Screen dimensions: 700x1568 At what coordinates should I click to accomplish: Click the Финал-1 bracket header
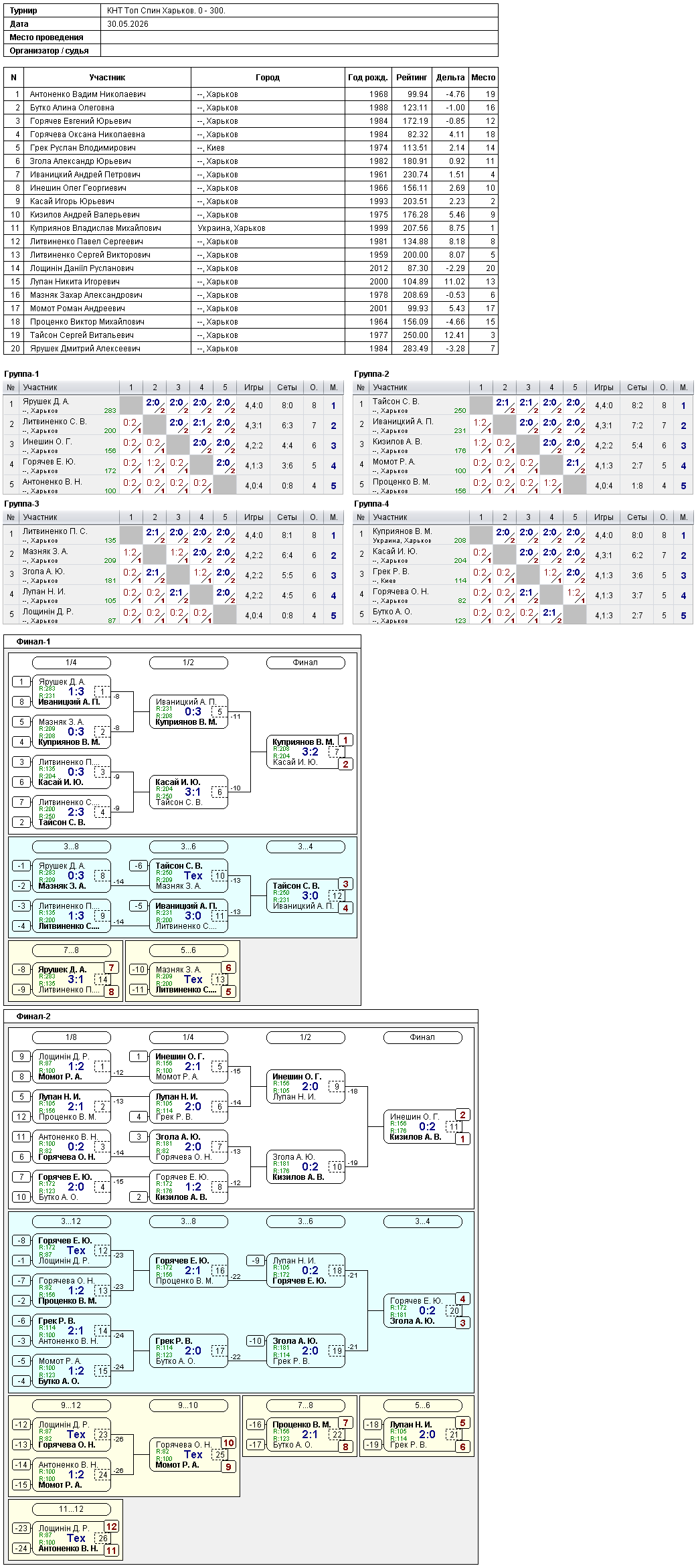(x=33, y=641)
